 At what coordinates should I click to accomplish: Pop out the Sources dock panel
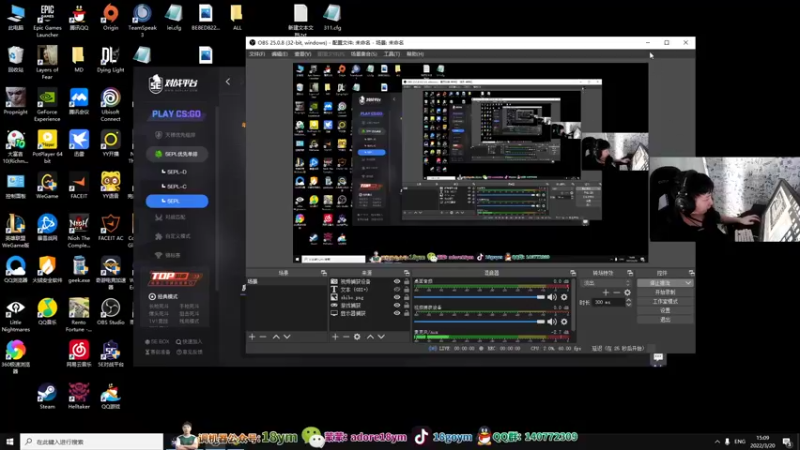click(407, 273)
